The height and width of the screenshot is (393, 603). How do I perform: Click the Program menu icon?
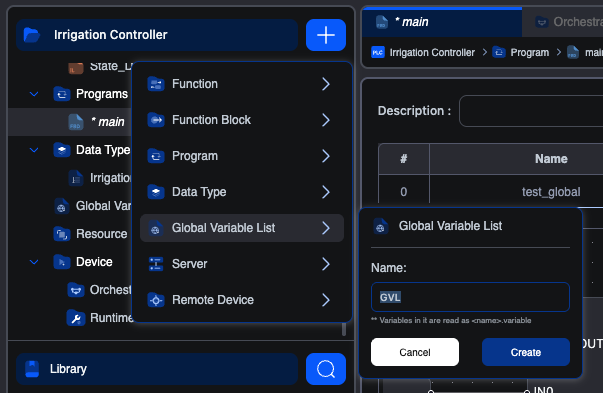click(x=156, y=156)
